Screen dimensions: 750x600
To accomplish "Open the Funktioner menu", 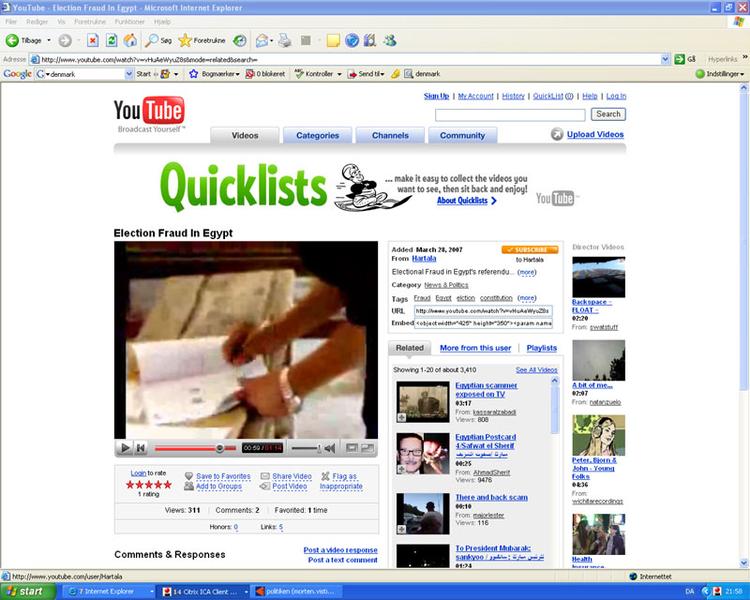I will pyautogui.click(x=129, y=22).
